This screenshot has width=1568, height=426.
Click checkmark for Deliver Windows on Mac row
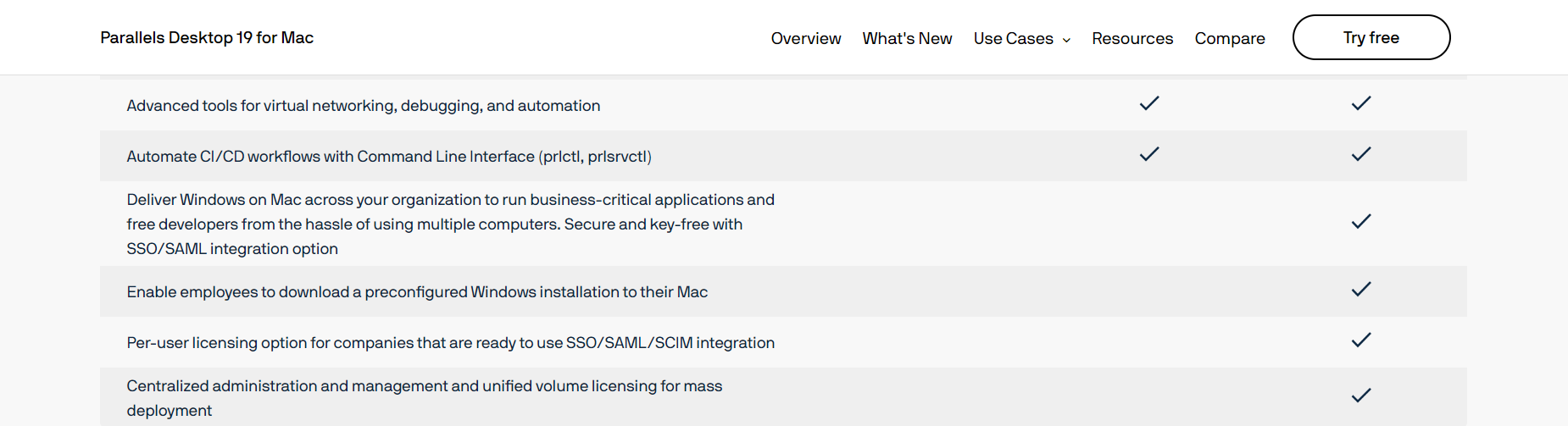coord(1360,222)
